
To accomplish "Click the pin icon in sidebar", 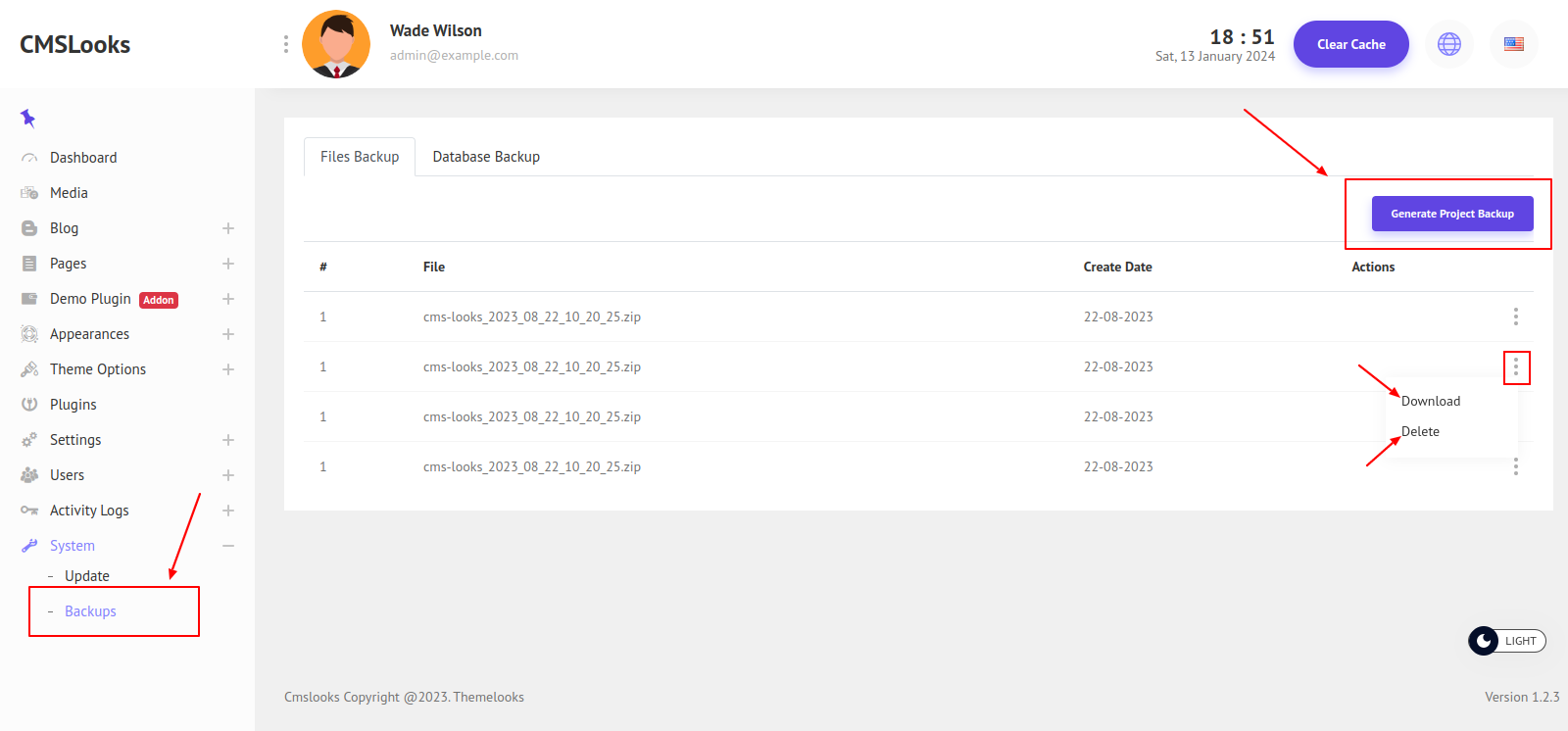I will click(x=27, y=119).
